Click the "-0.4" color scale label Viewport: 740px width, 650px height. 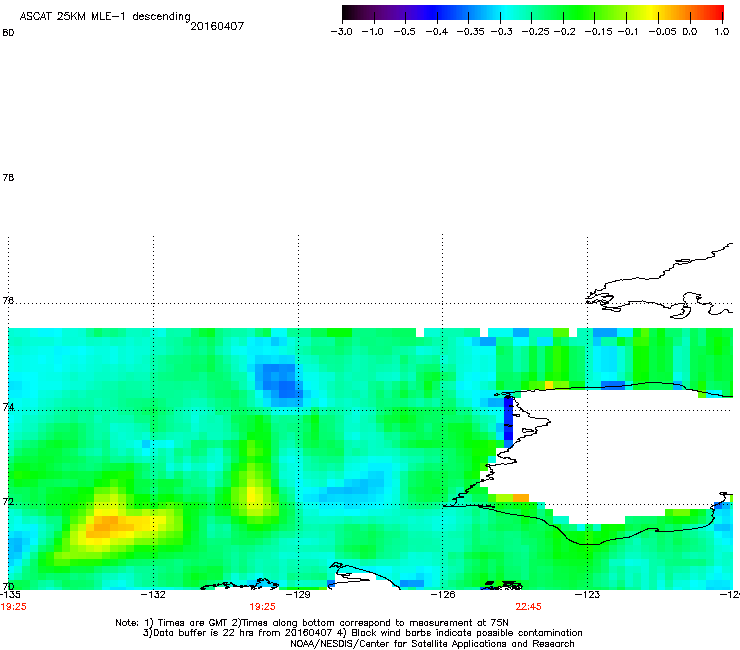[x=437, y=32]
